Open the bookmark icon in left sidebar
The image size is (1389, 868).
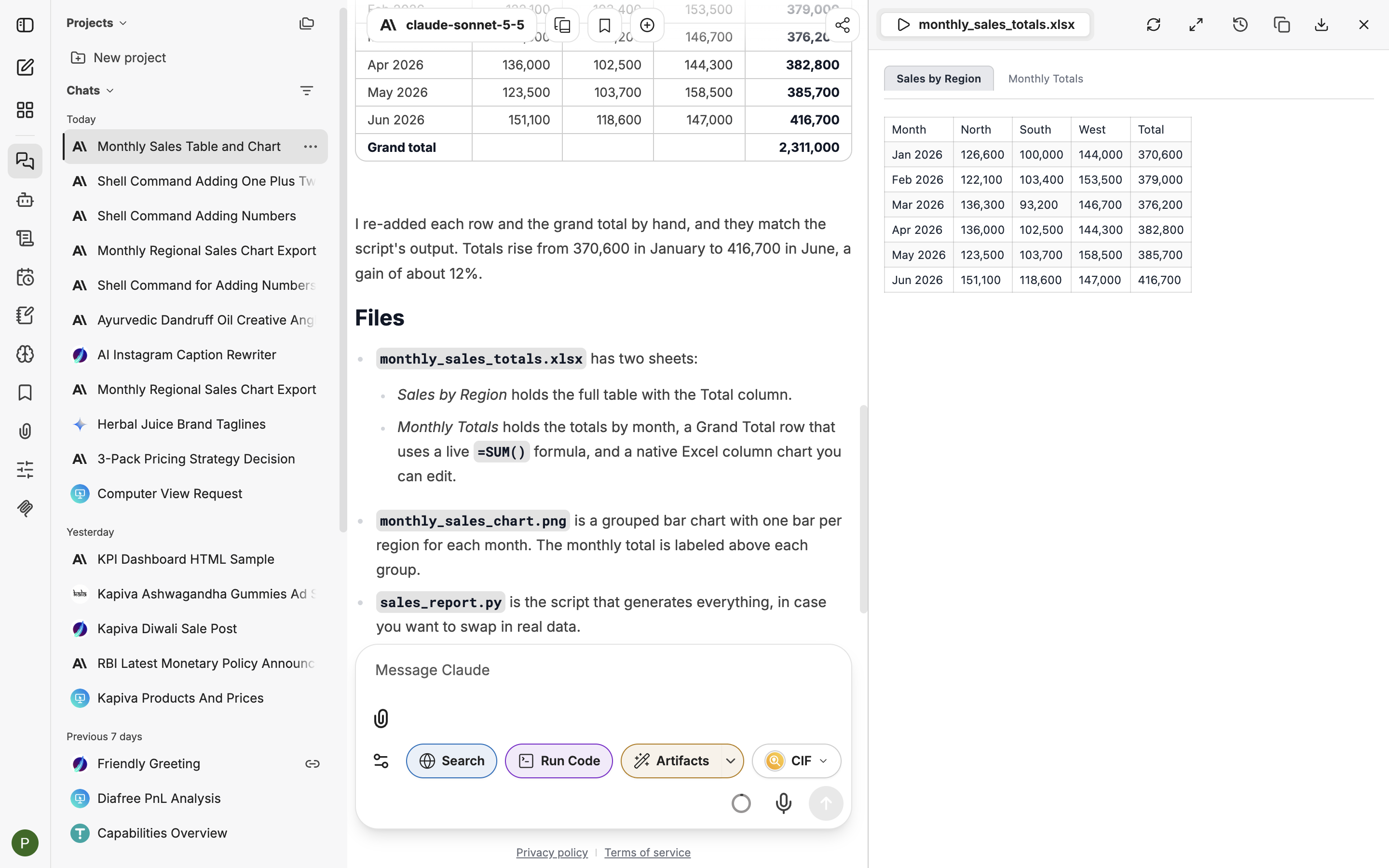tap(25, 393)
